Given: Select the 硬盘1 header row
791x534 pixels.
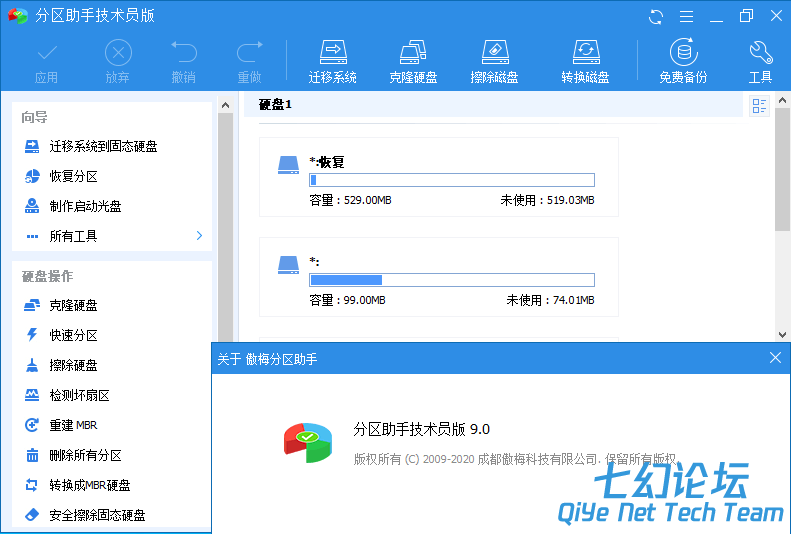Looking at the screenshot, I should tap(493, 105).
